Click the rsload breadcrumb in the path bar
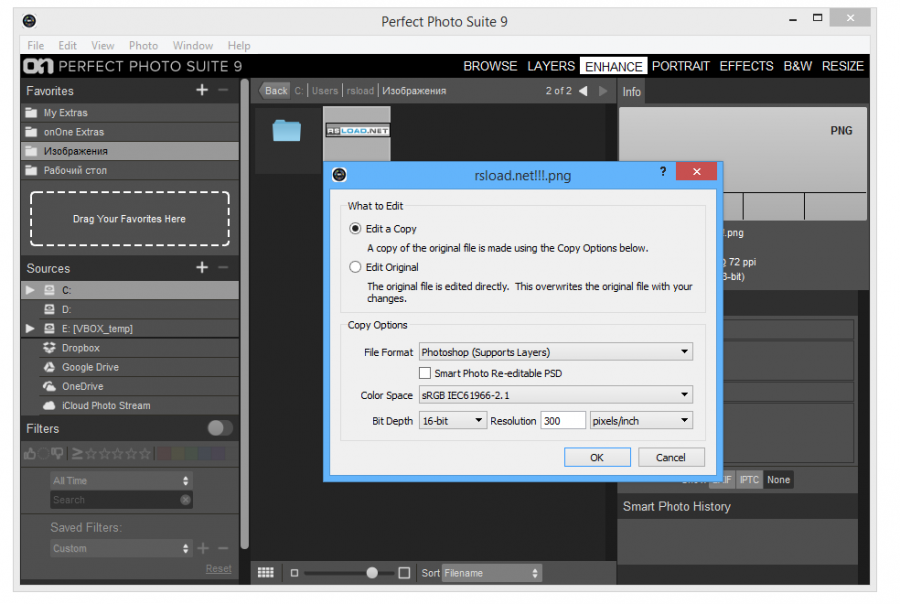This screenshot has height=604, width=900. (x=360, y=91)
